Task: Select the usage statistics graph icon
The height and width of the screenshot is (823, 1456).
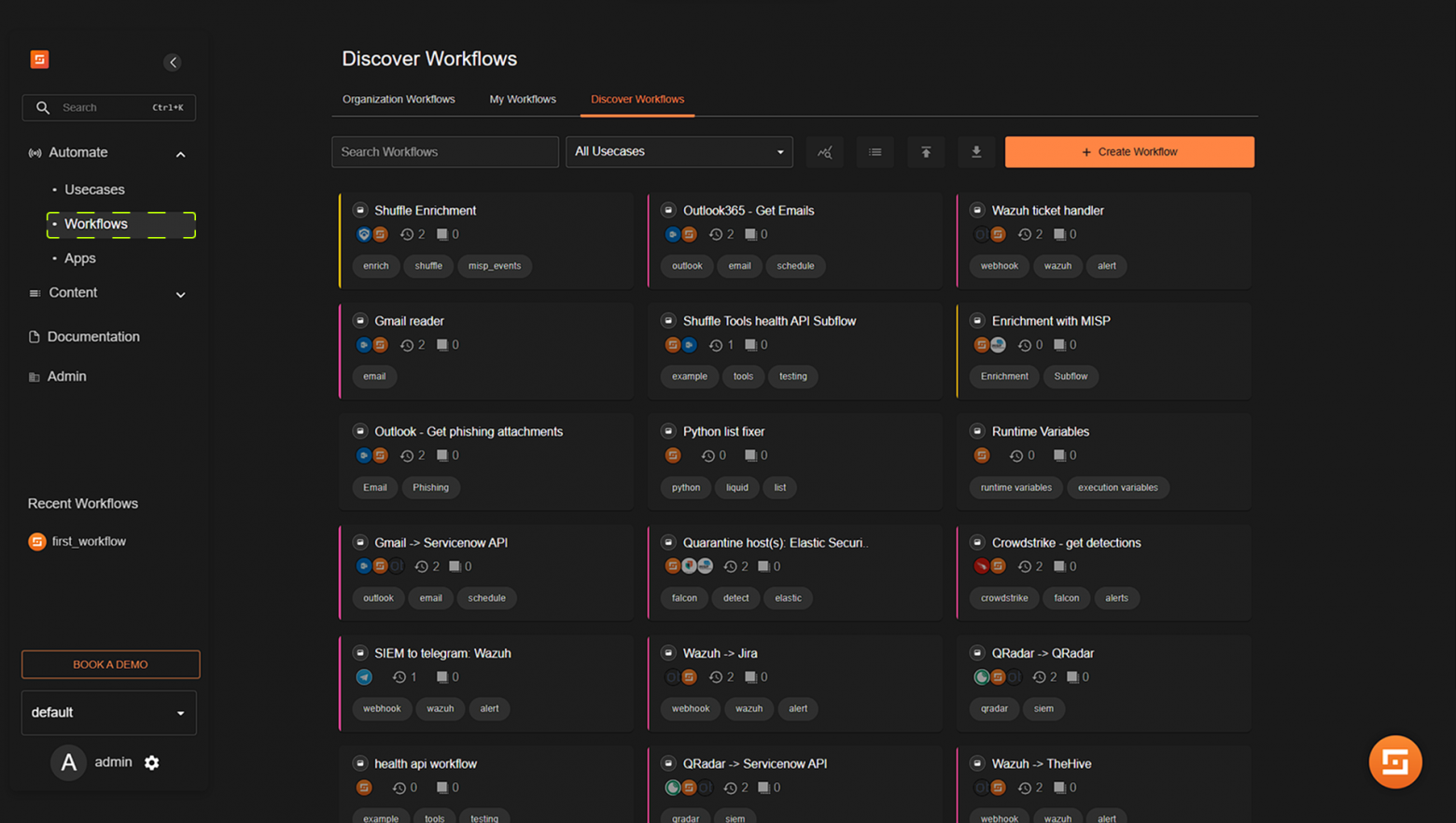Action: tap(824, 152)
